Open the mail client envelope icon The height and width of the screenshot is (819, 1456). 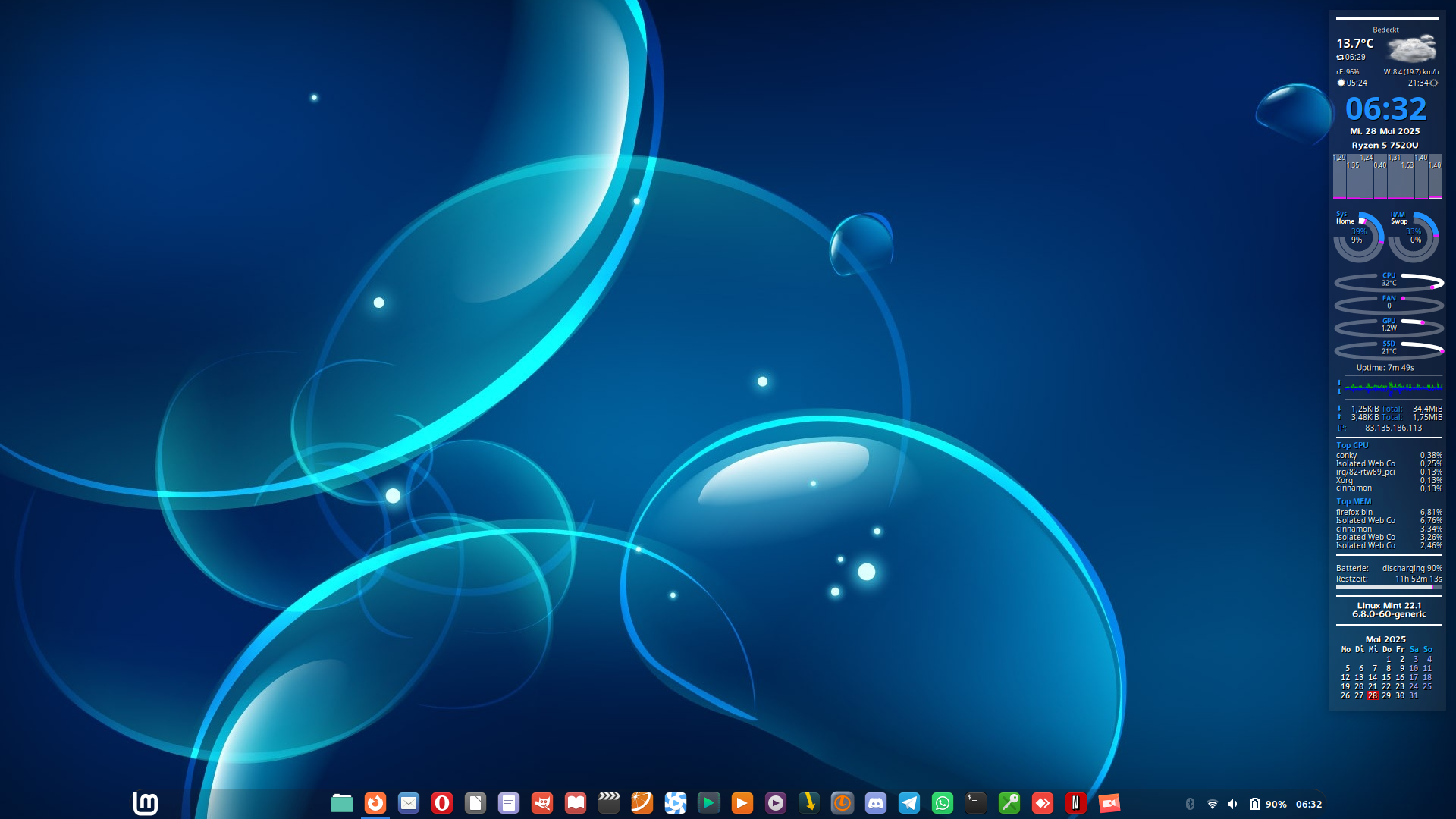(409, 803)
